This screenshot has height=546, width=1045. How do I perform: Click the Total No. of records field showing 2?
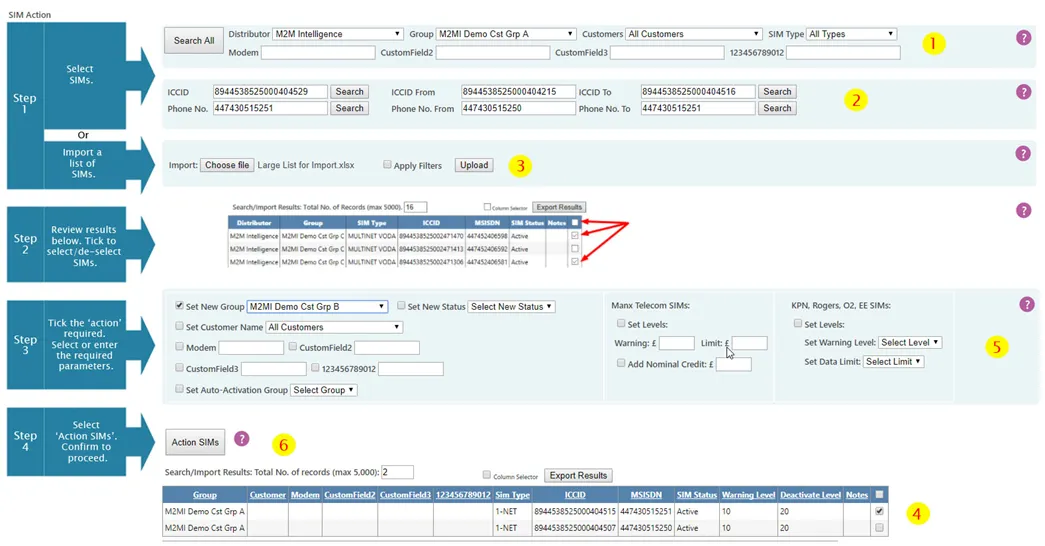click(x=397, y=472)
